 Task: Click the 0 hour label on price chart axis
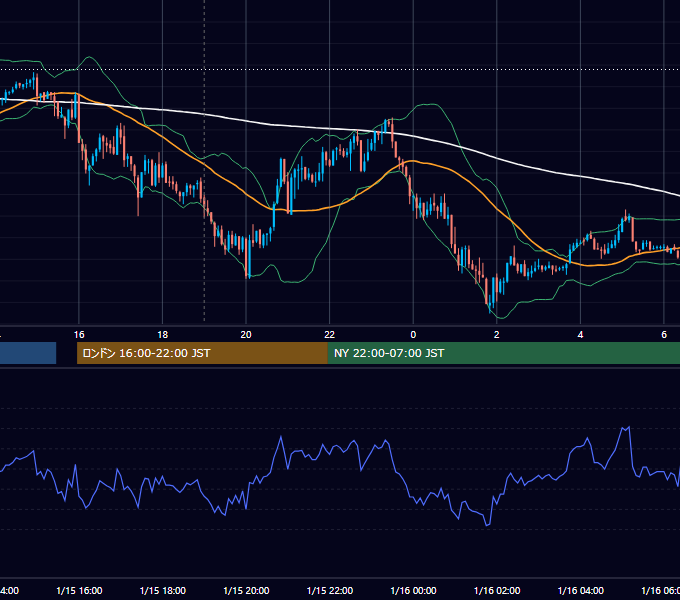click(413, 335)
